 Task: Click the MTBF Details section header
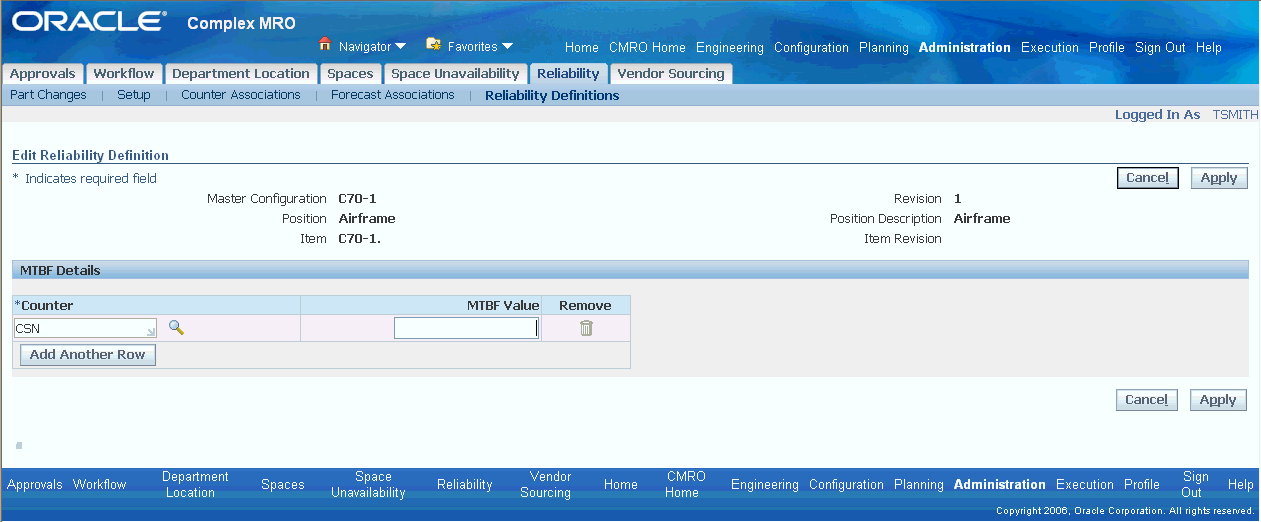(x=60, y=270)
